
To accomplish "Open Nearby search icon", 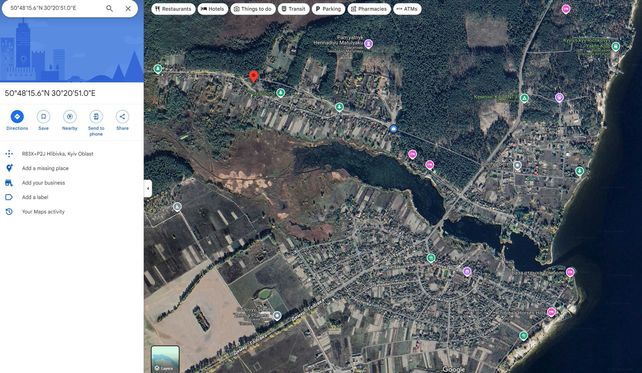I will click(70, 117).
